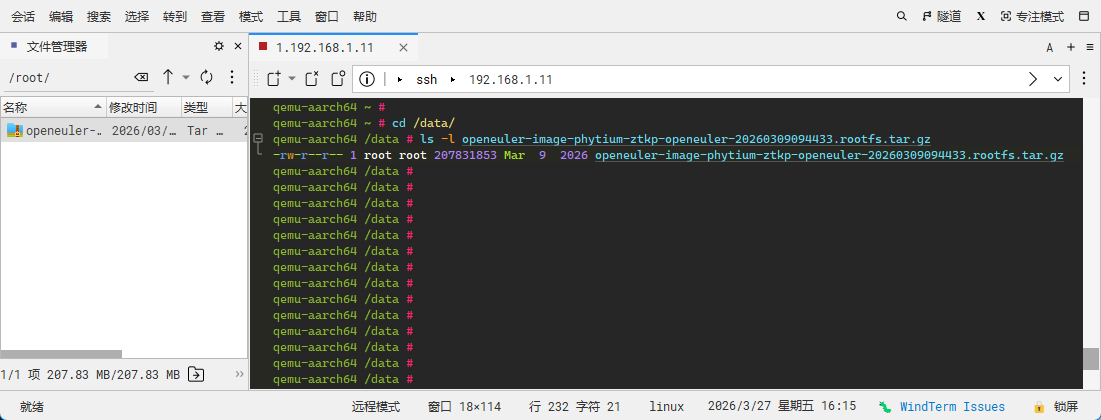1101x420 pixels.
Task: Click the refresh icon in file manager
Action: coord(207,77)
